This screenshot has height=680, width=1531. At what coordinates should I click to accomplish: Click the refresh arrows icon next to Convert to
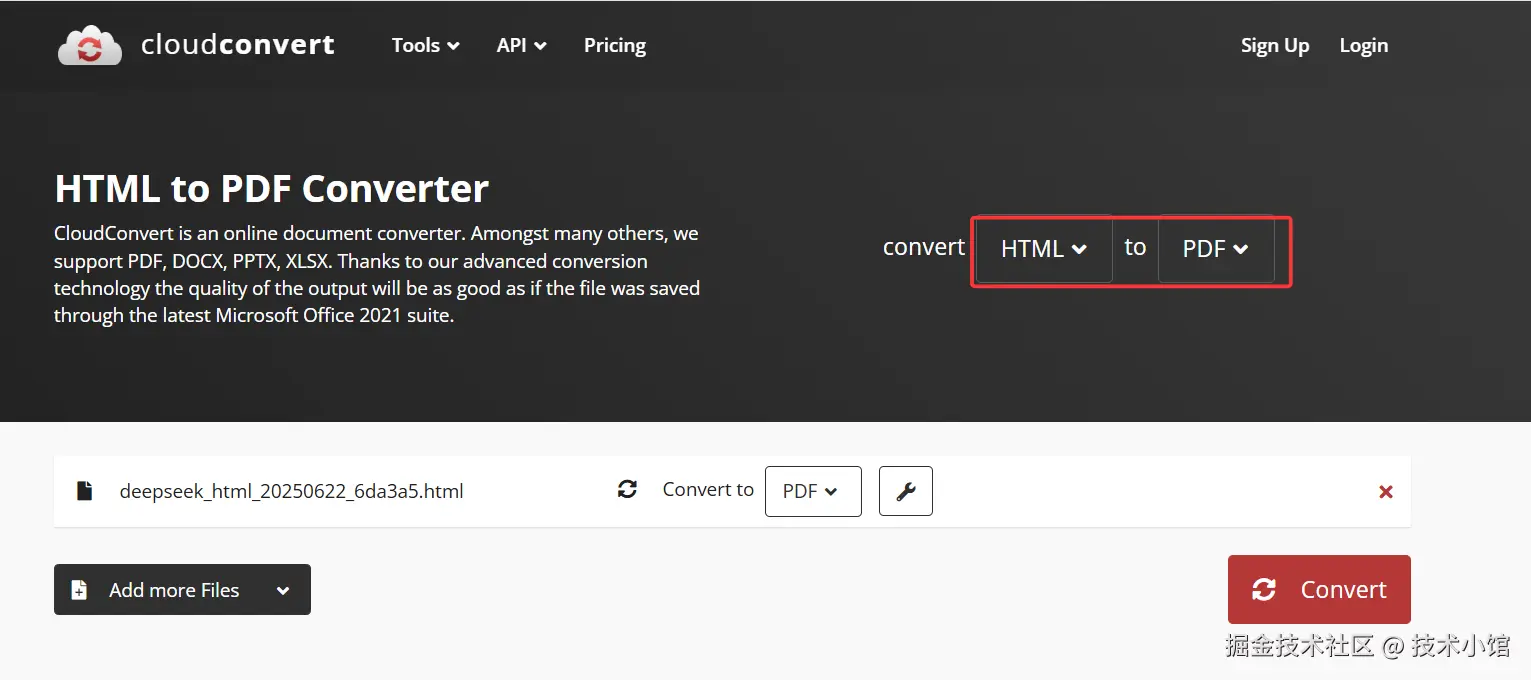(627, 489)
